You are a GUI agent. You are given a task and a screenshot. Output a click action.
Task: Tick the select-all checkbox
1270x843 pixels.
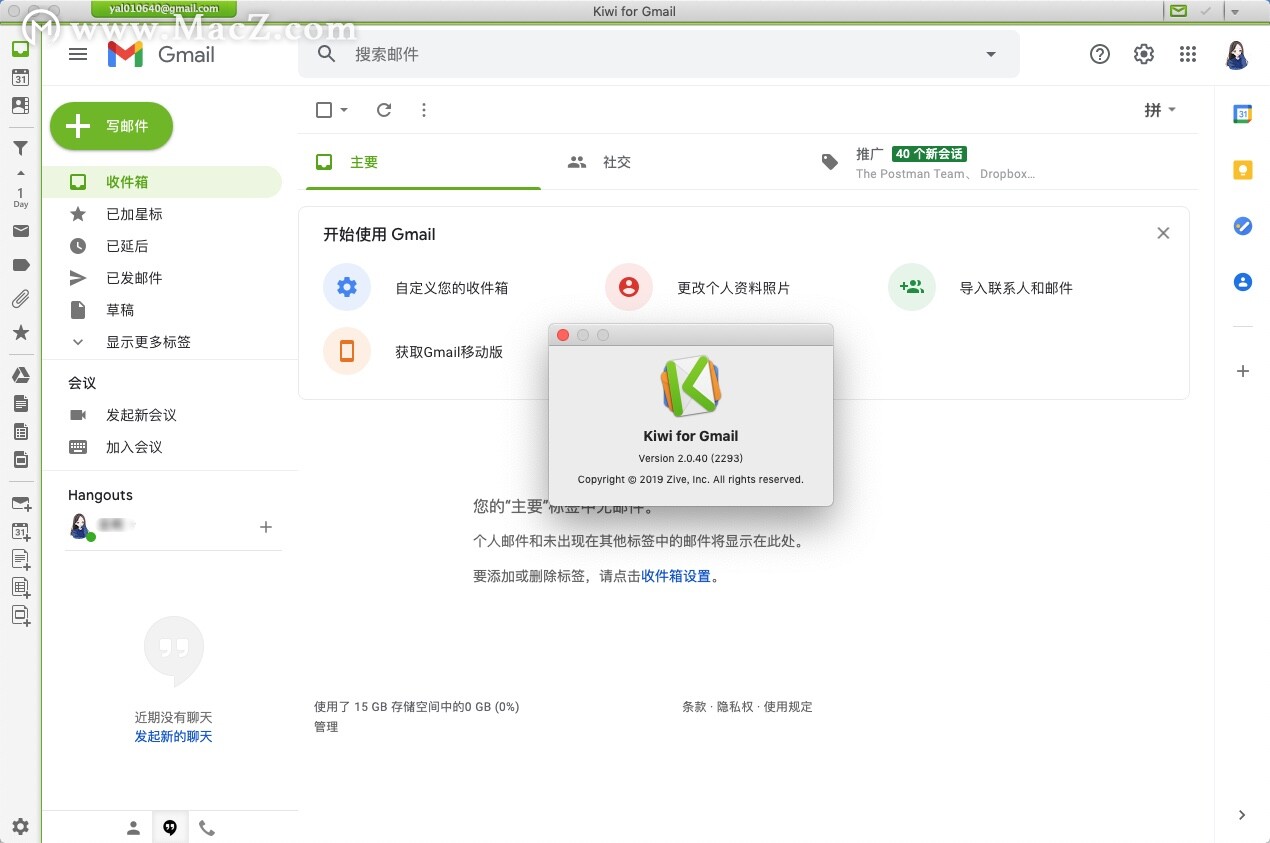coord(324,110)
